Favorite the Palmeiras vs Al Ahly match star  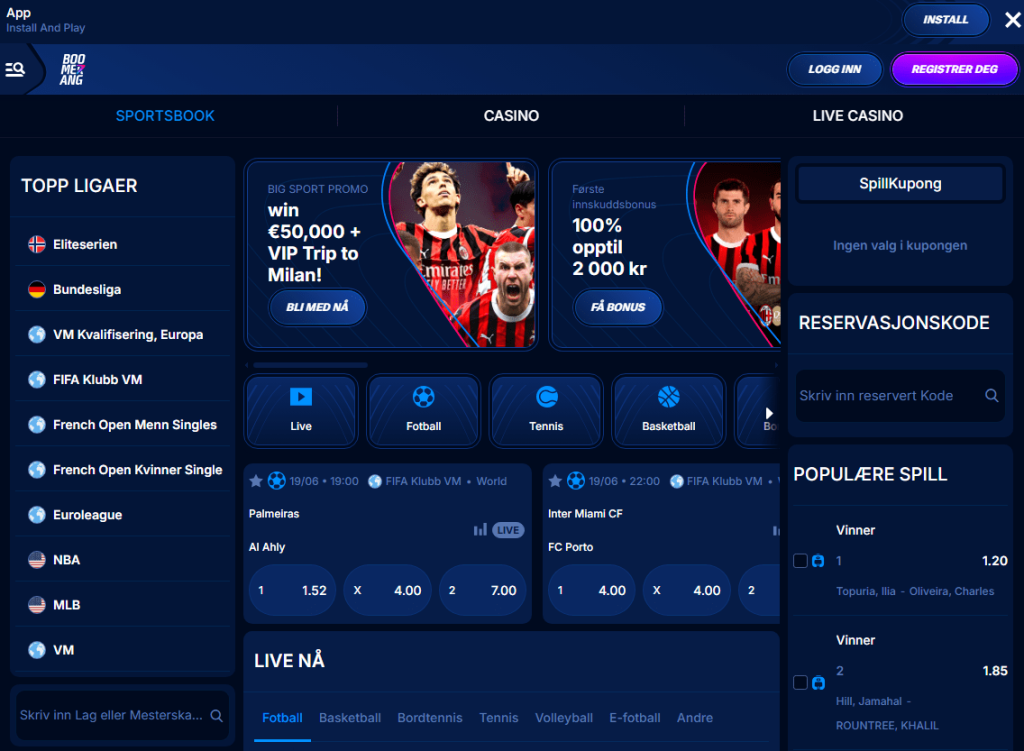(256, 481)
